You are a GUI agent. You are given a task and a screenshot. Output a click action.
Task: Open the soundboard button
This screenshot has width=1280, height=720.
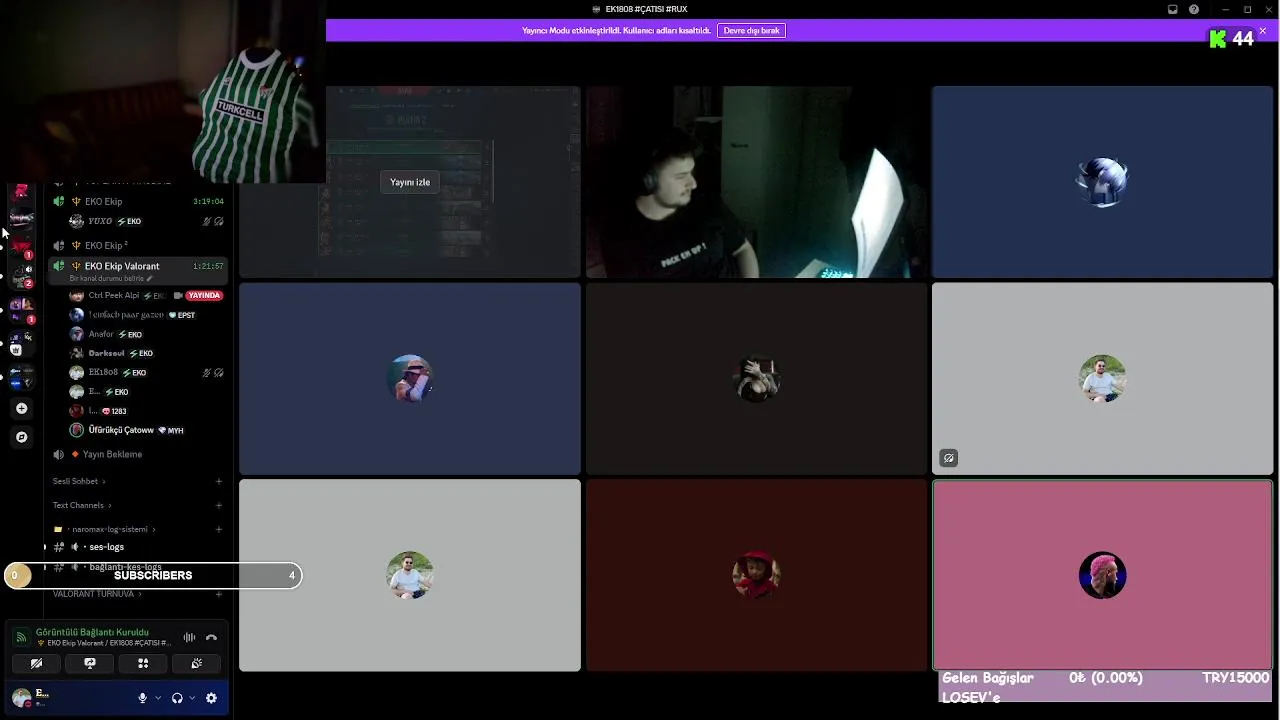[197, 663]
